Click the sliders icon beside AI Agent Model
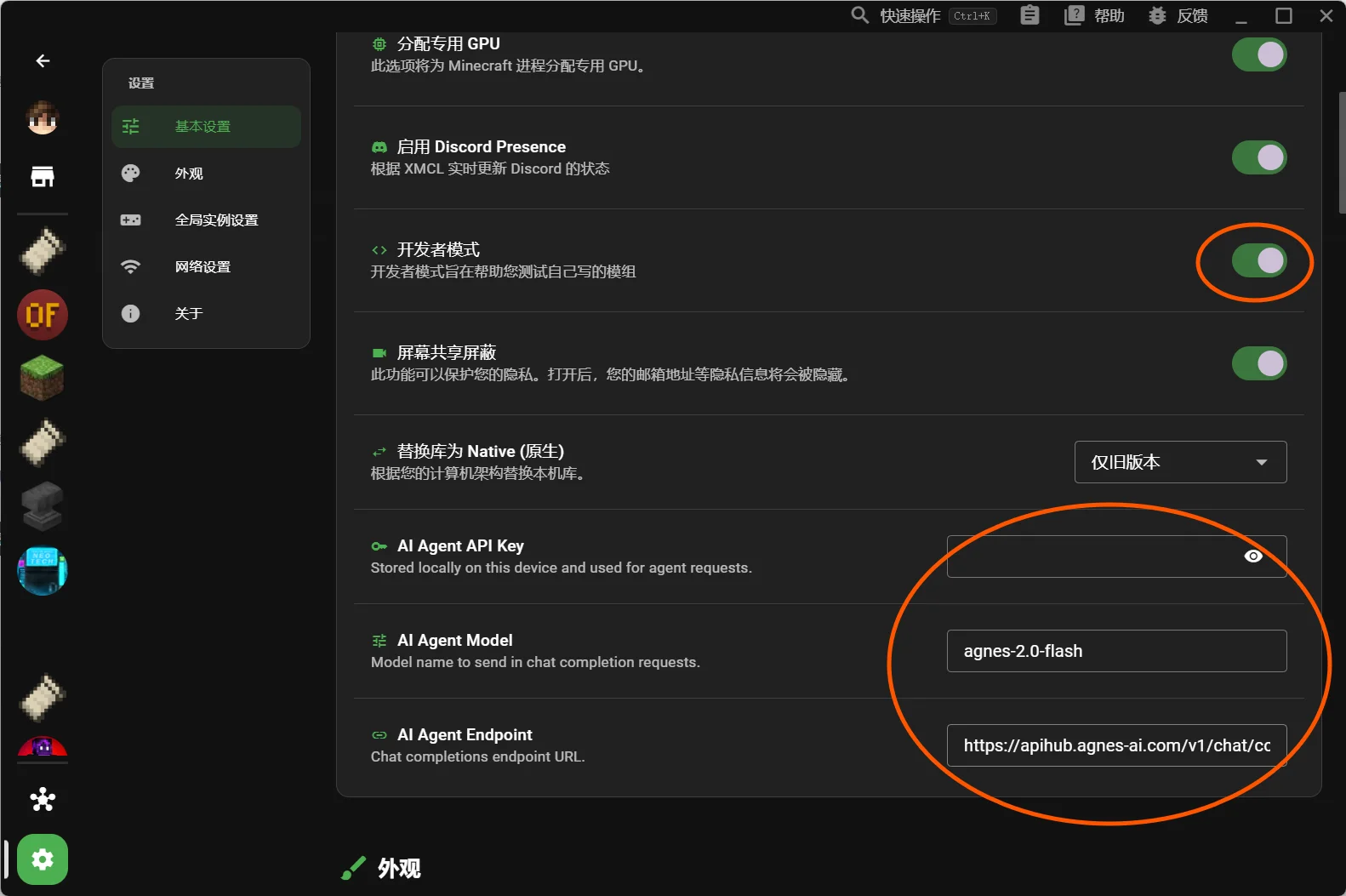This screenshot has width=1346, height=896. (379, 641)
